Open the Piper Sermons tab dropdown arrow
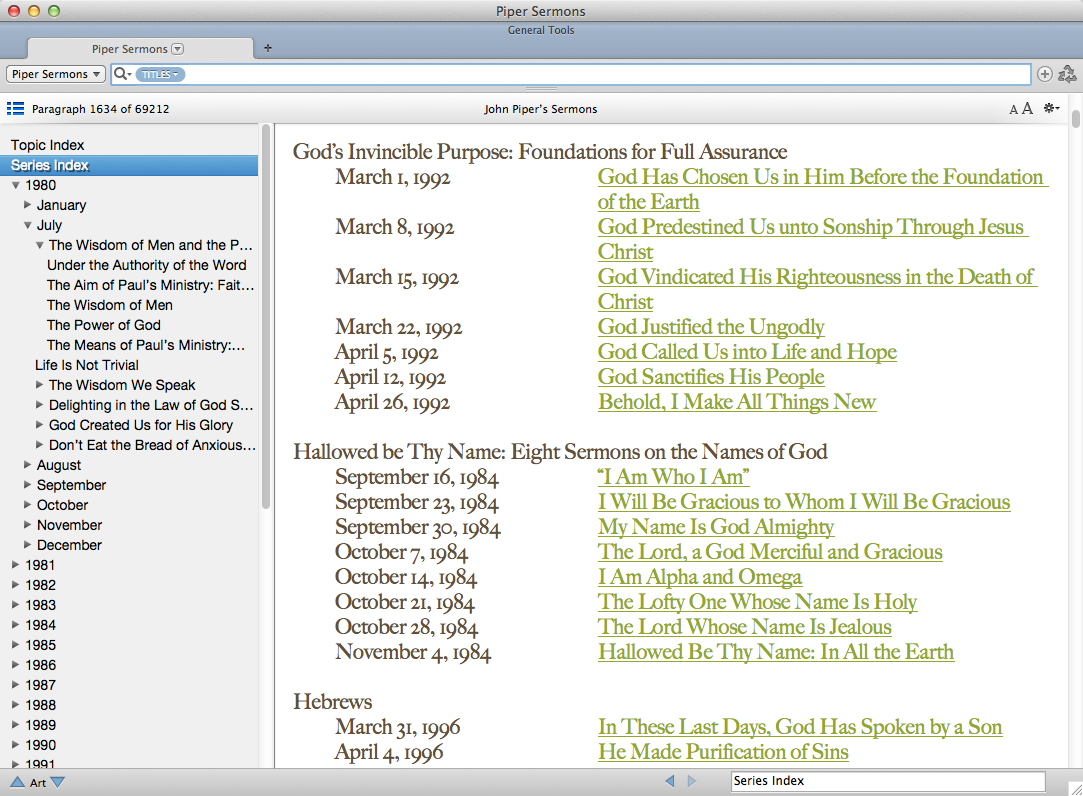The image size is (1083, 796). (178, 48)
